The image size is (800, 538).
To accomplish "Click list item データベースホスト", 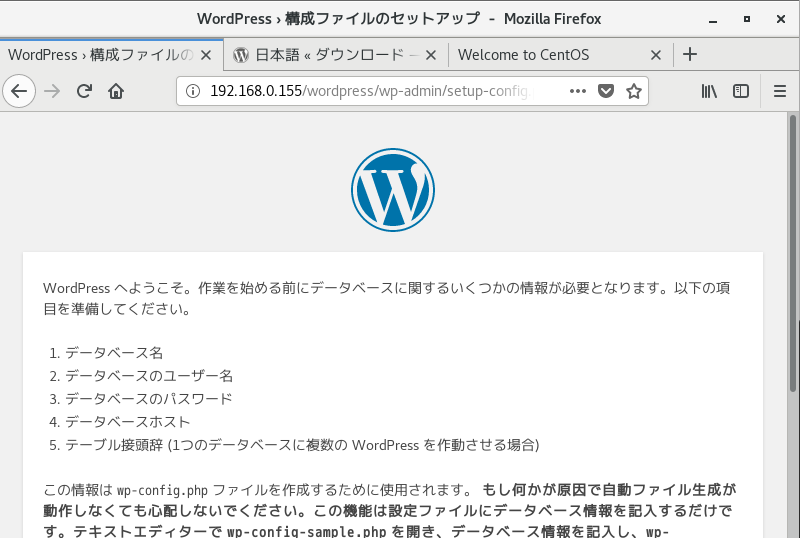I will [x=128, y=422].
